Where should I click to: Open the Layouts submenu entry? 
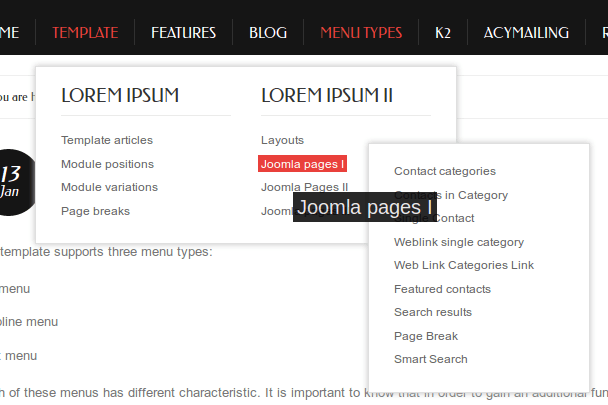click(x=282, y=140)
